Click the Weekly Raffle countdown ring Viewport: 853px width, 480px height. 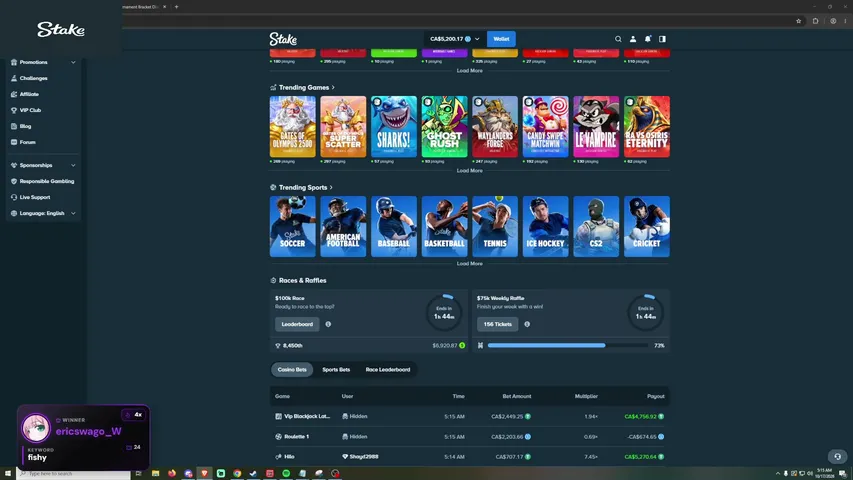646,313
